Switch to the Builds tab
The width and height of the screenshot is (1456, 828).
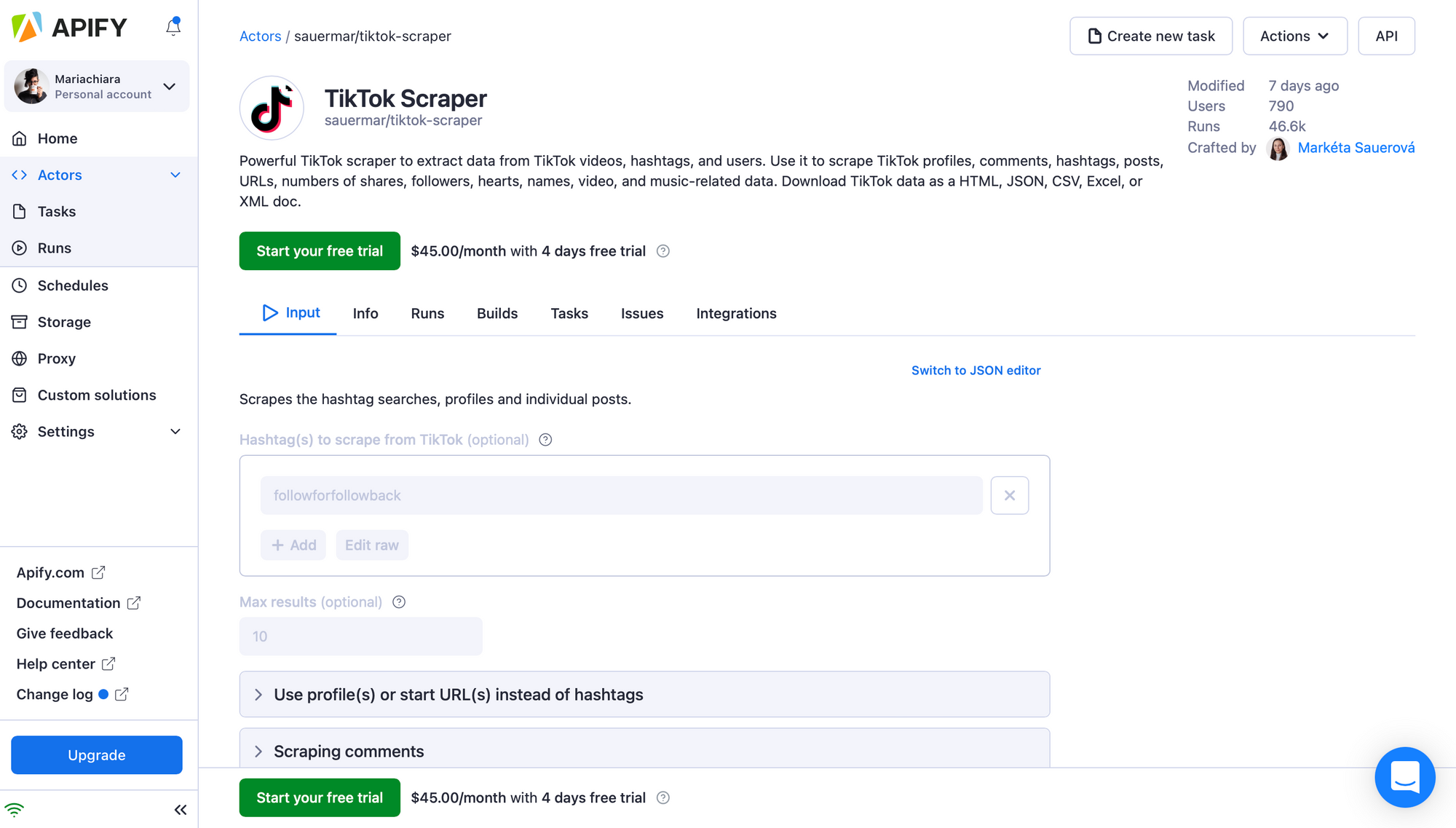point(497,314)
